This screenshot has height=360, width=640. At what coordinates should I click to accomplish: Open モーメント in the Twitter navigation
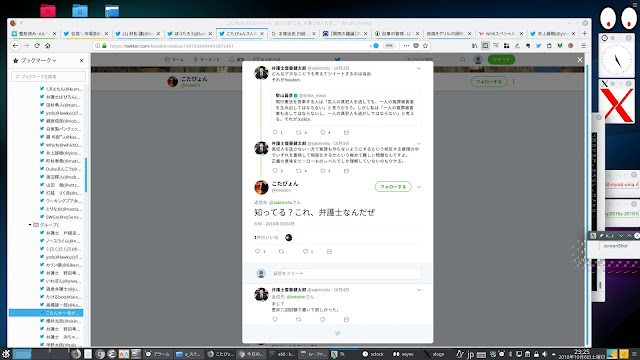(x=207, y=60)
